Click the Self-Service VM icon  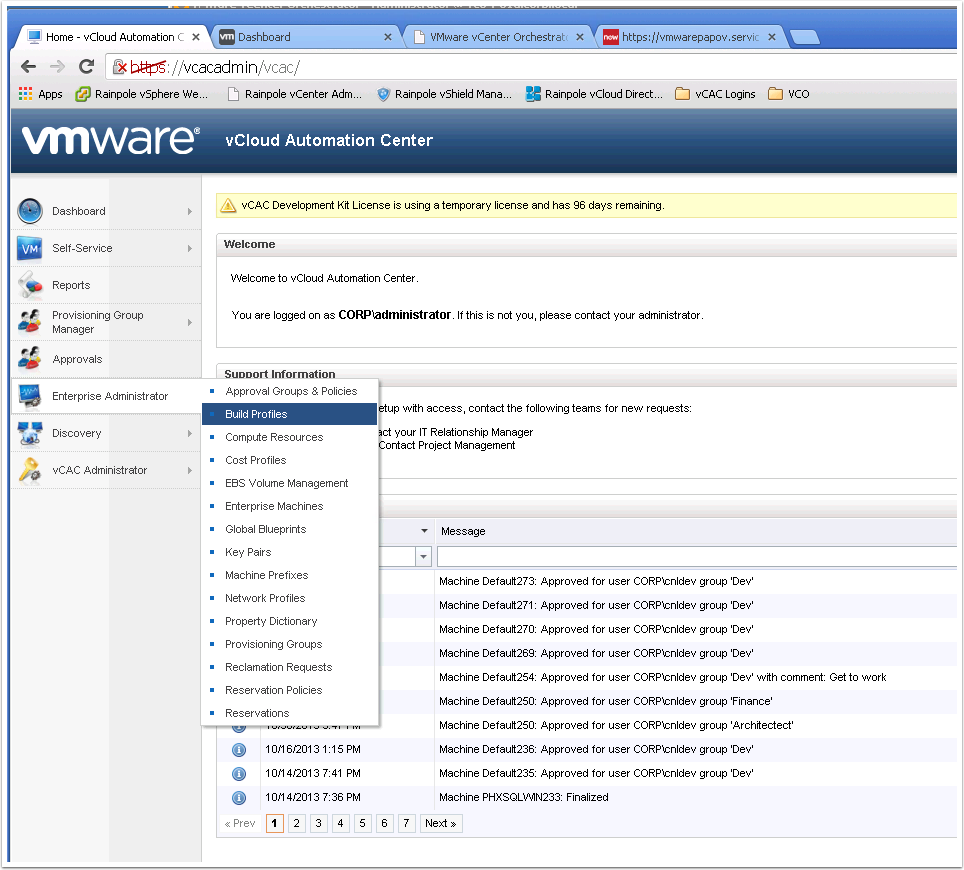30,248
